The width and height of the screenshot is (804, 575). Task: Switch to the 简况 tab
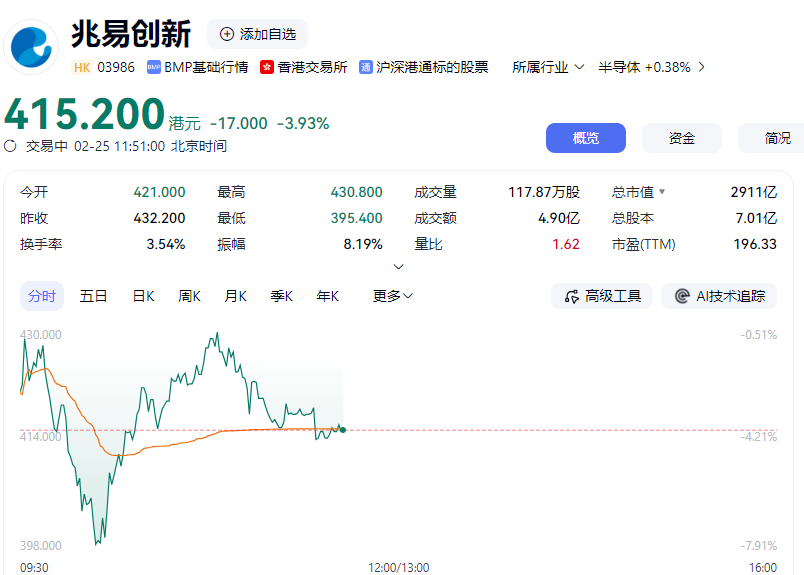(x=771, y=138)
